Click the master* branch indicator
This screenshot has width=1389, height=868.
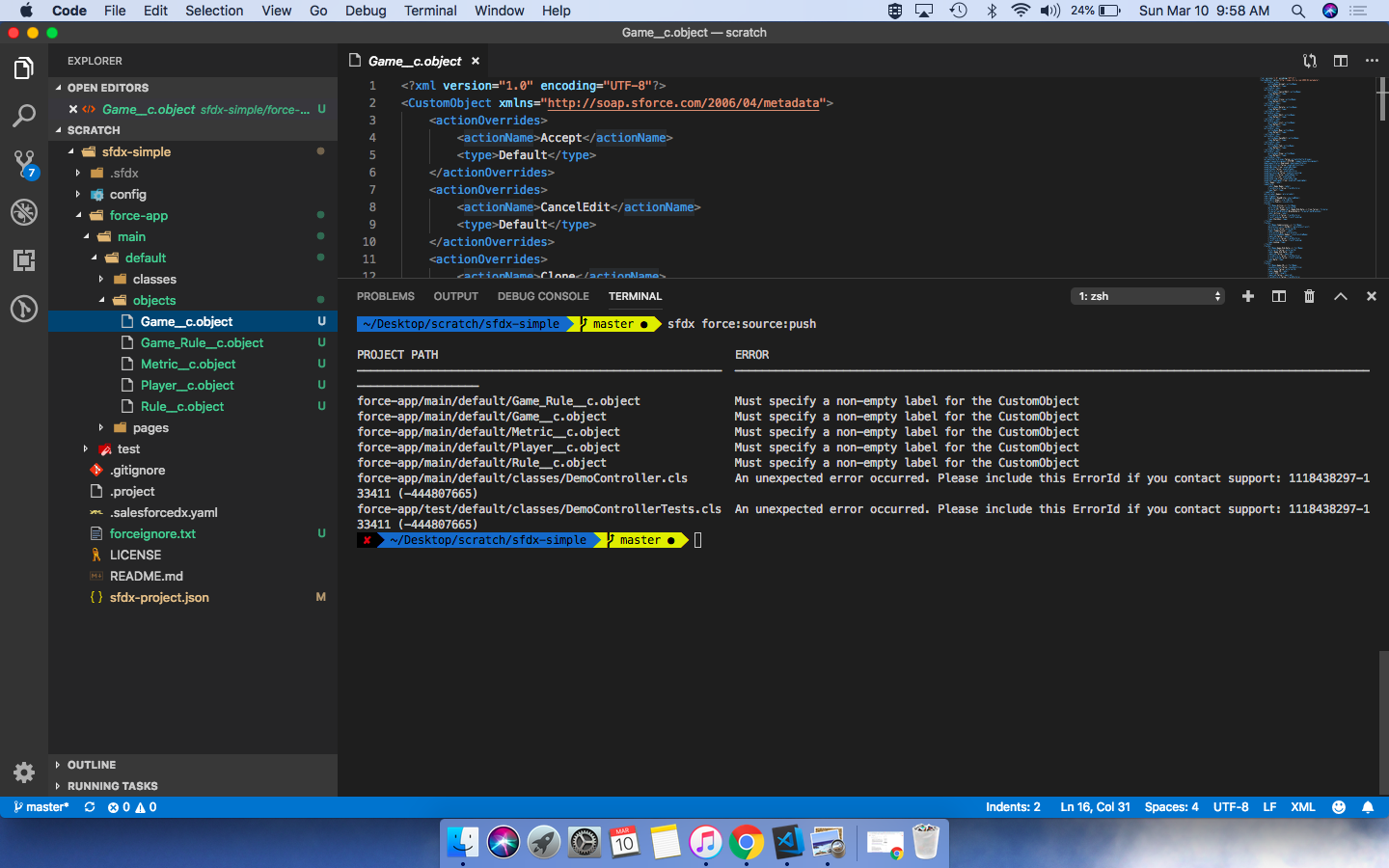39,807
